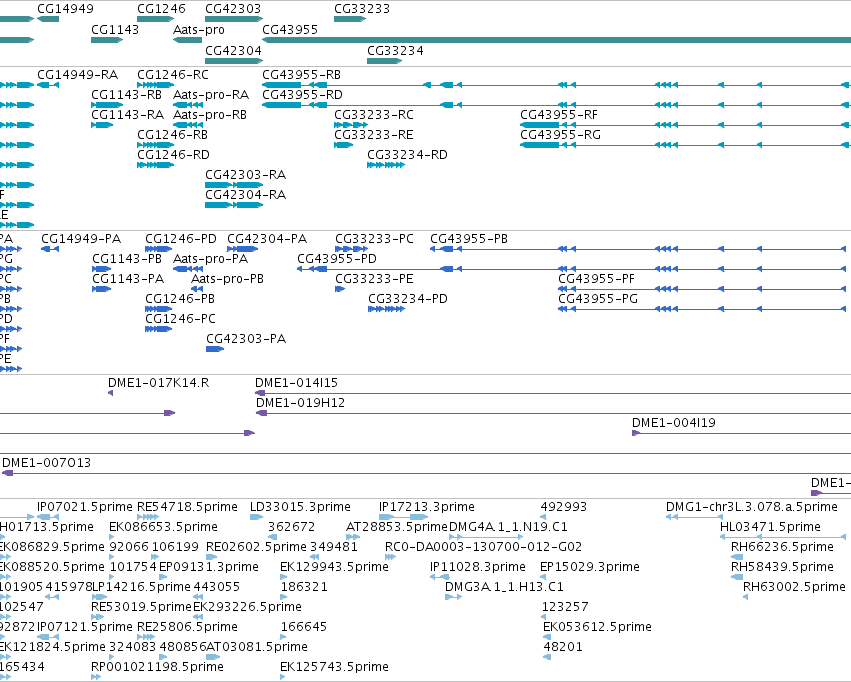Click EST HL03471.5prime label
851x682 pixels.
click(x=770, y=527)
